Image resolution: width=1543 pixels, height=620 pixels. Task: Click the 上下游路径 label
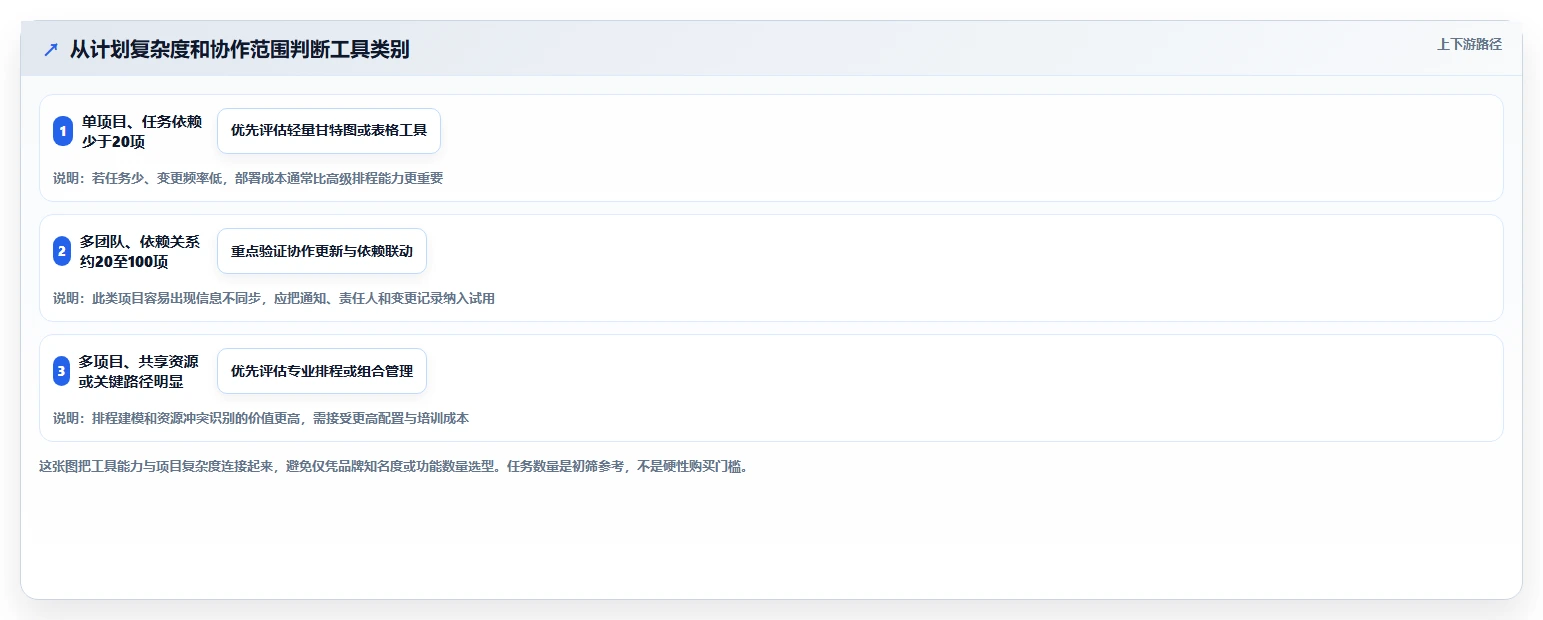(1469, 44)
